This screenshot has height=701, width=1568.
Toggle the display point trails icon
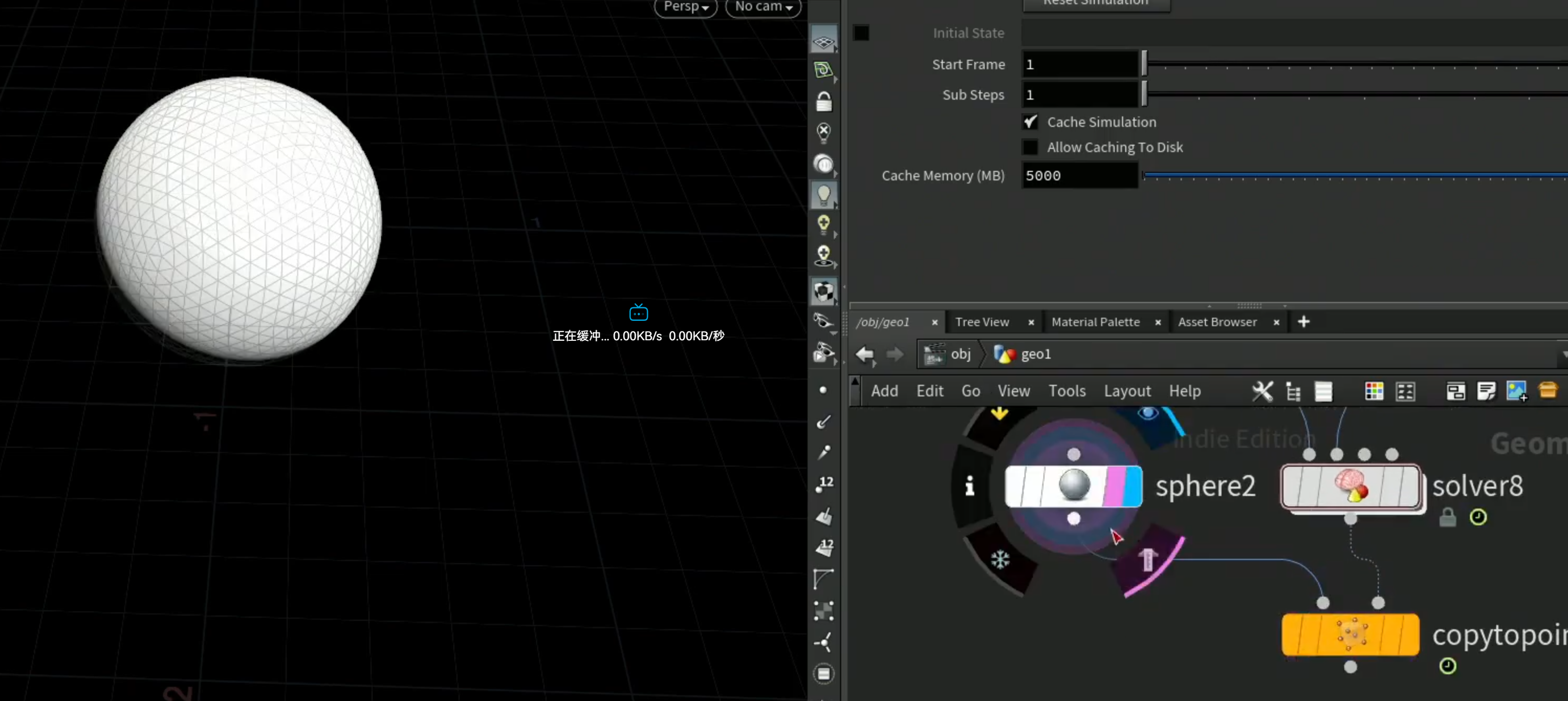823,452
